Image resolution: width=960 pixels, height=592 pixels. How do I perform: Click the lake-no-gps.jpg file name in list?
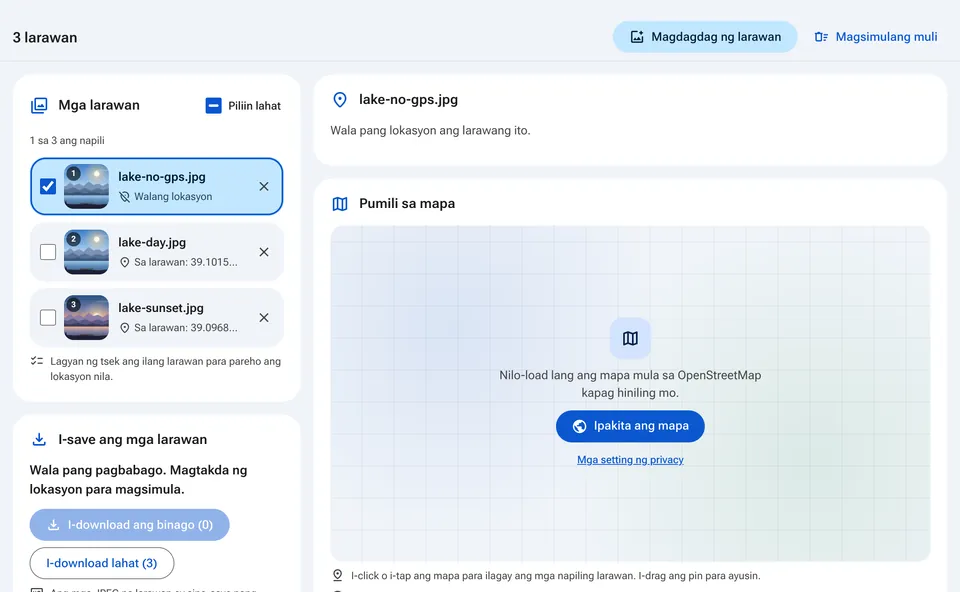(x=162, y=177)
